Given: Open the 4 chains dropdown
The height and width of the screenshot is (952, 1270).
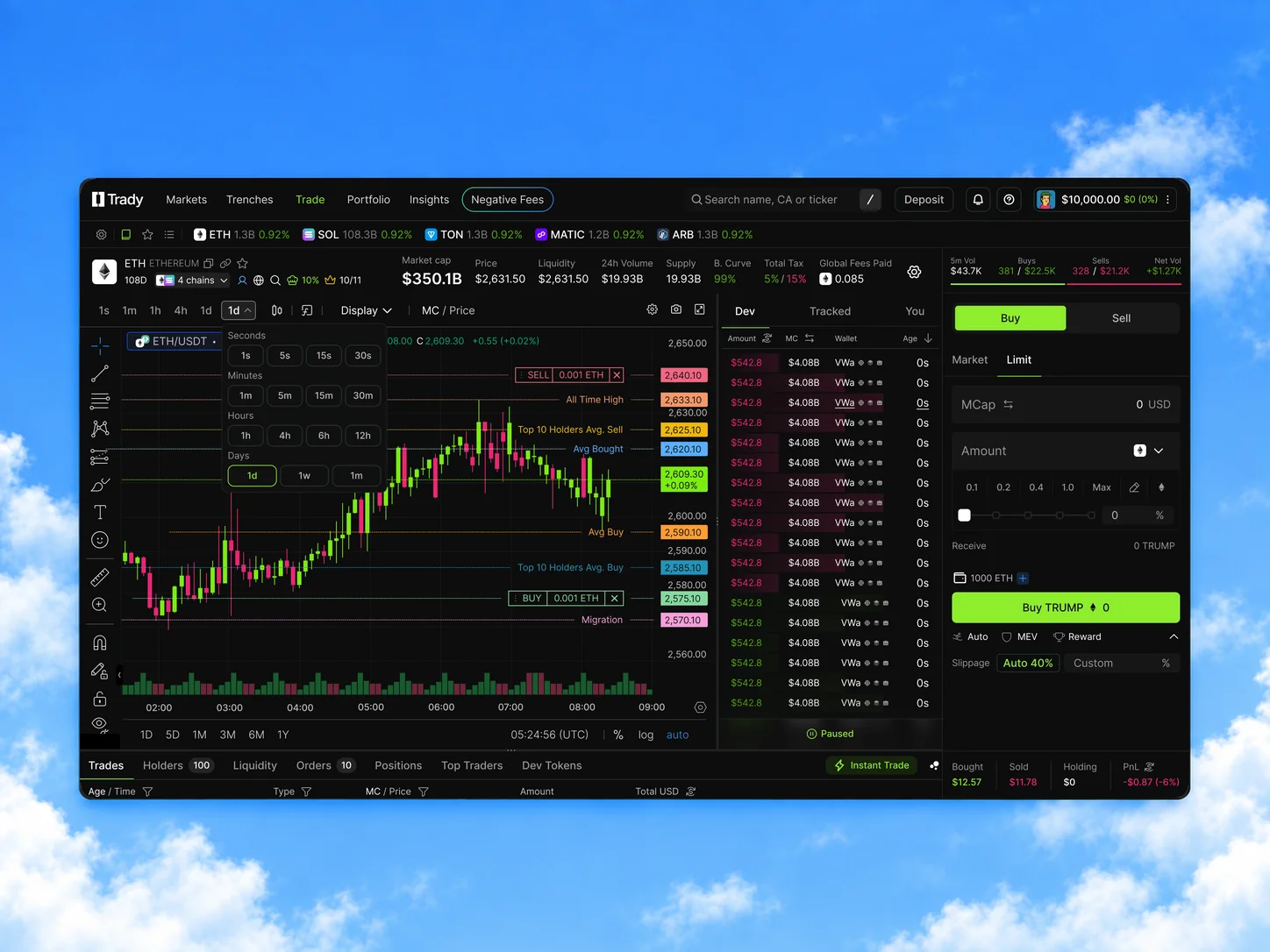Looking at the screenshot, I should point(192,281).
